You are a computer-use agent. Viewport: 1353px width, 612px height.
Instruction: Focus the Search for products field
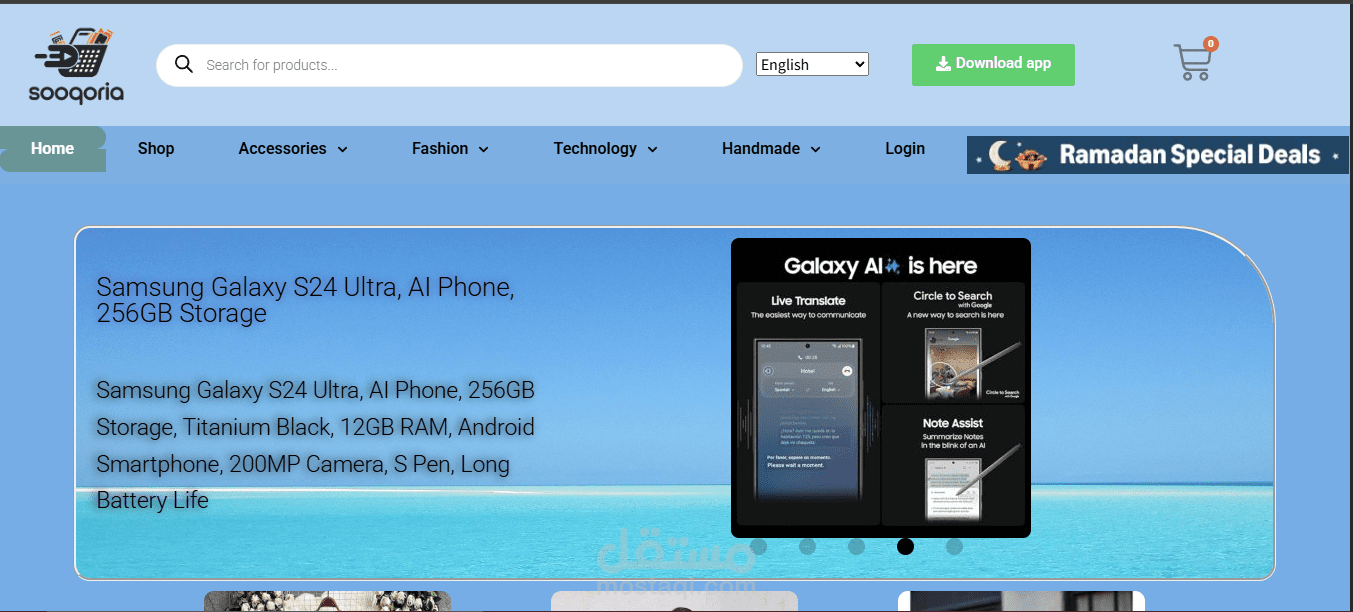click(x=449, y=65)
